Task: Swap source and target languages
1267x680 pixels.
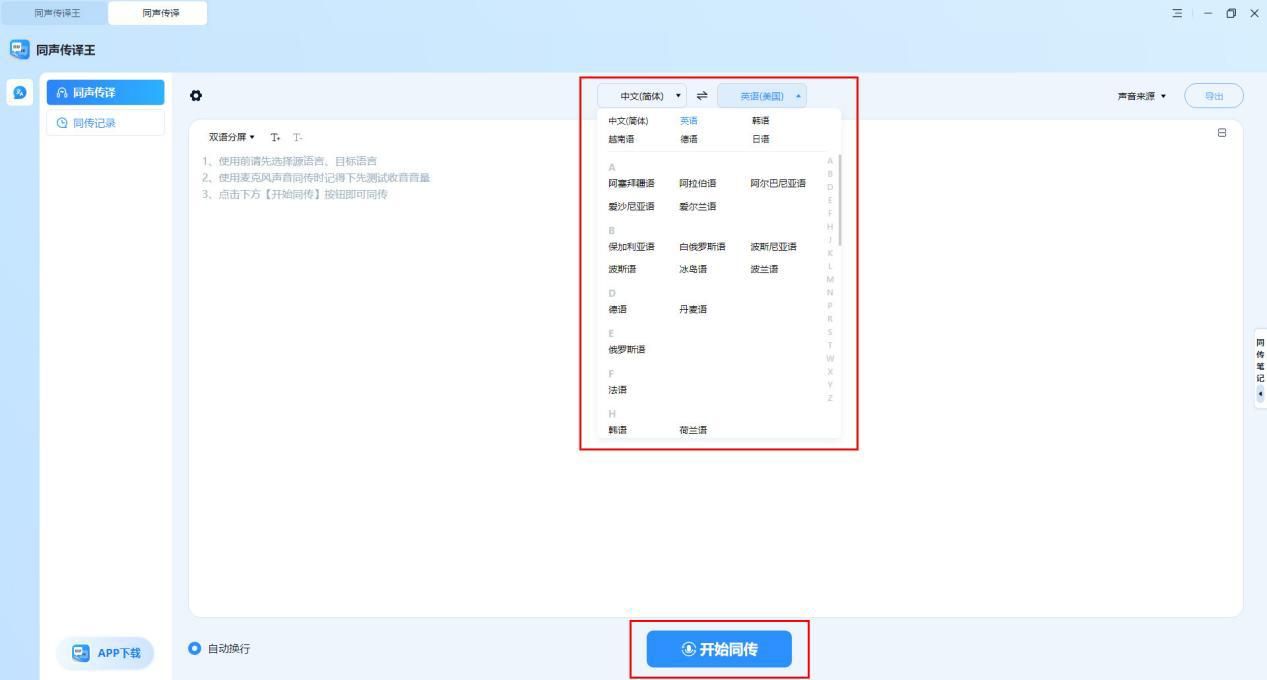Action: (702, 96)
